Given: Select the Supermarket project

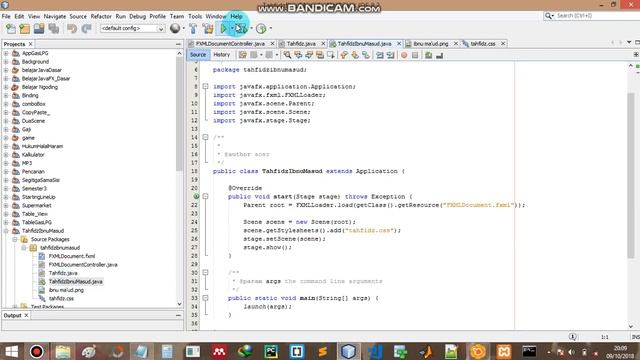Looking at the screenshot, I should (x=36, y=206).
